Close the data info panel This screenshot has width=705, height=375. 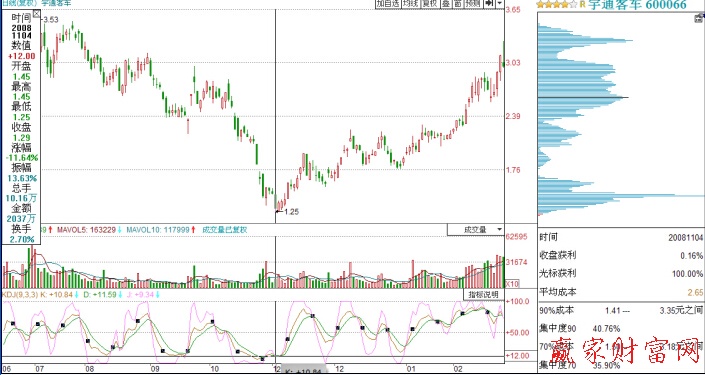tap(36, 14)
